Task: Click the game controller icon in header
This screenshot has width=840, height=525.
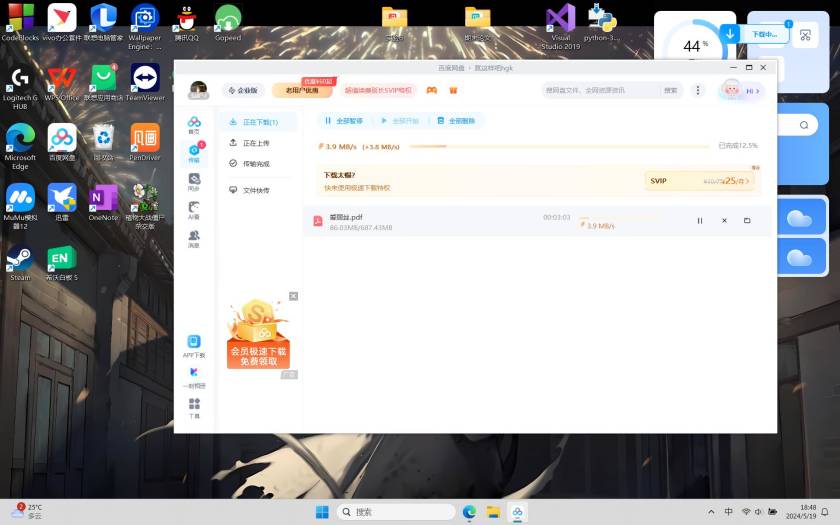Action: (x=432, y=91)
